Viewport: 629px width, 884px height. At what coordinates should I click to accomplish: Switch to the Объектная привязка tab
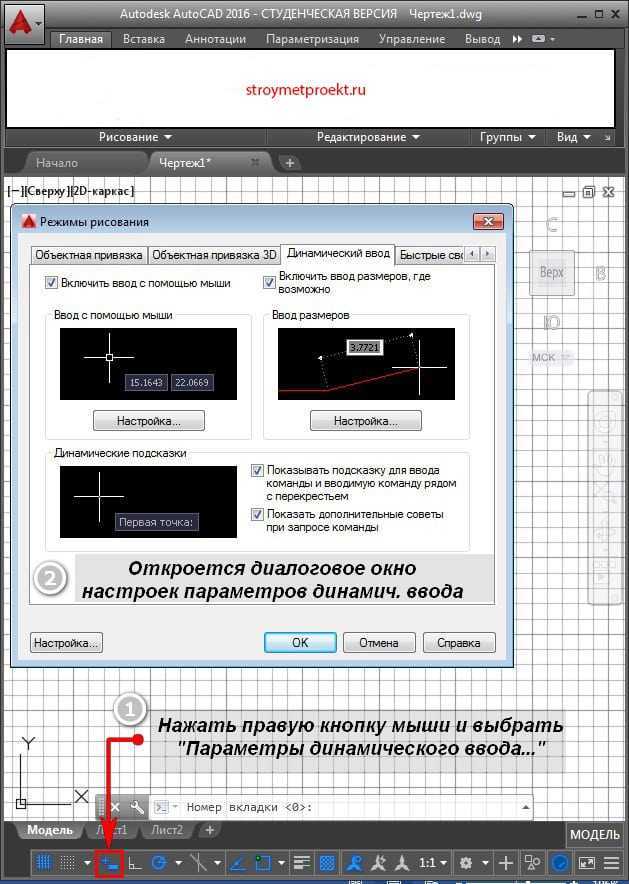(88, 254)
